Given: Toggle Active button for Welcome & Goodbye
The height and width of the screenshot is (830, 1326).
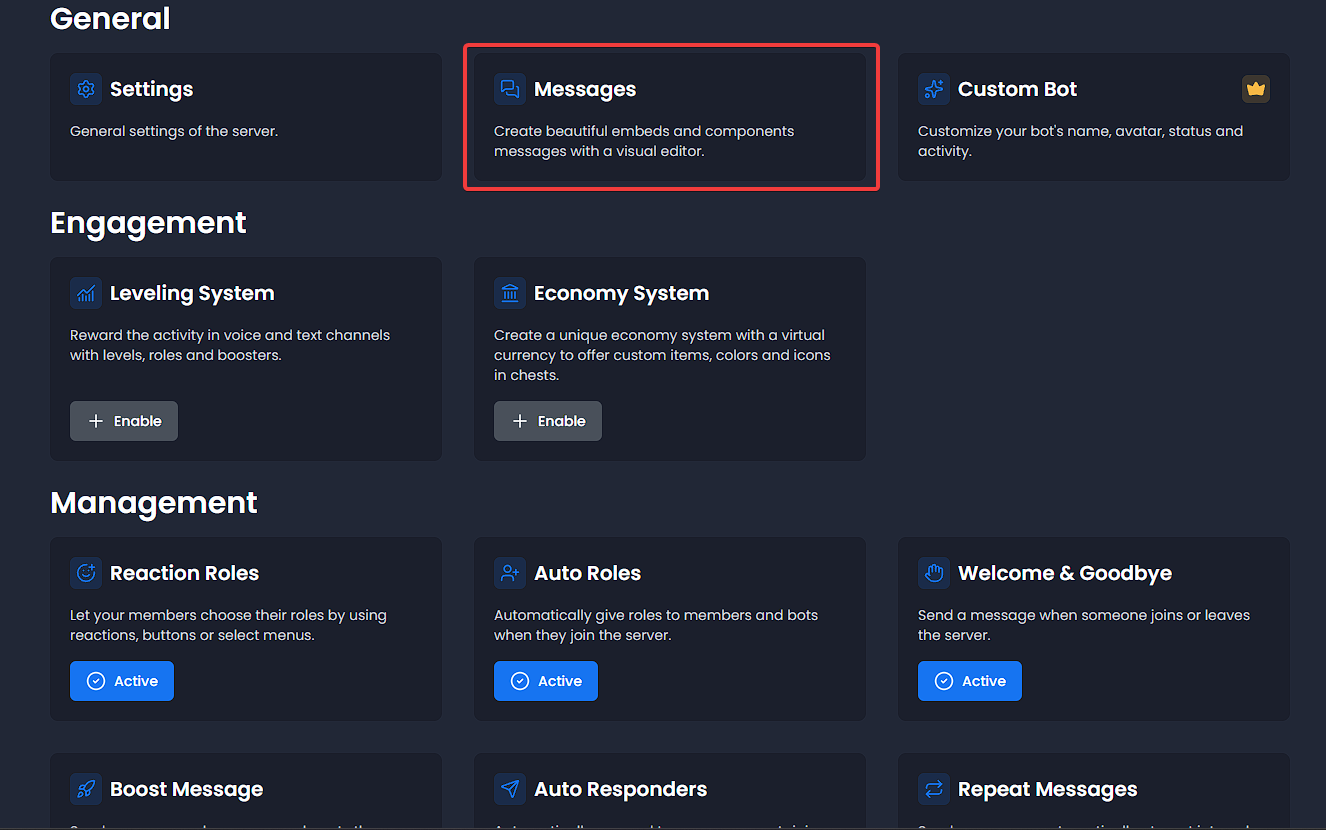Looking at the screenshot, I should click(970, 681).
